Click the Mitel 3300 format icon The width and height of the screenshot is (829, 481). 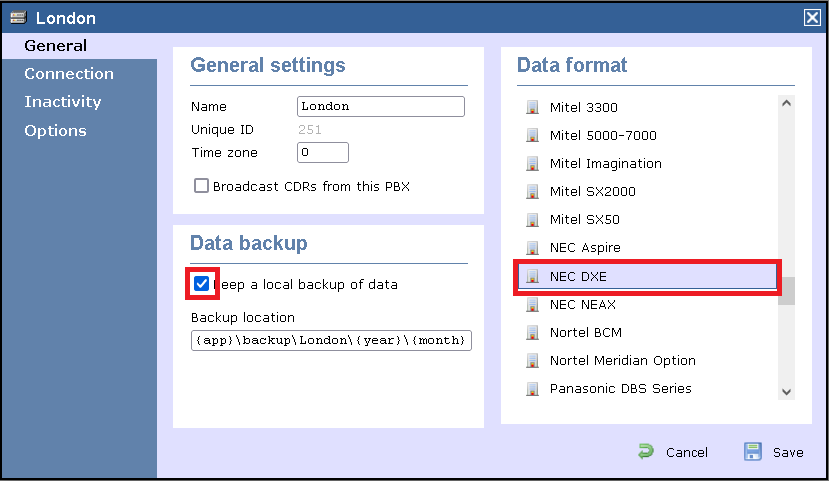[x=532, y=107]
